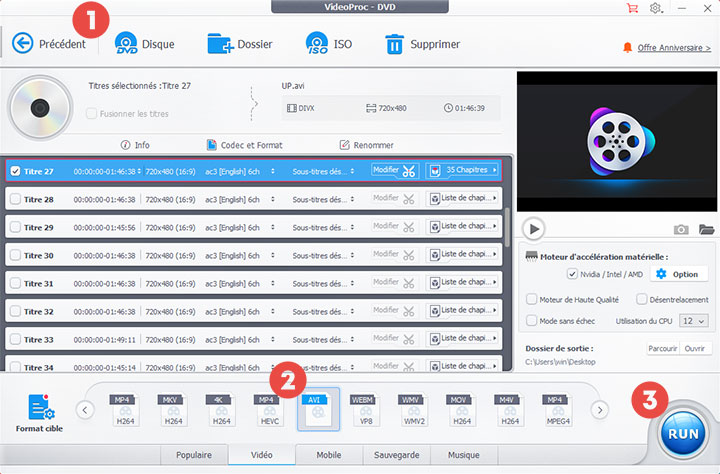Toggle Nvidia / Intel / AMD acceleration
This screenshot has width=720, height=474.
coord(572,274)
